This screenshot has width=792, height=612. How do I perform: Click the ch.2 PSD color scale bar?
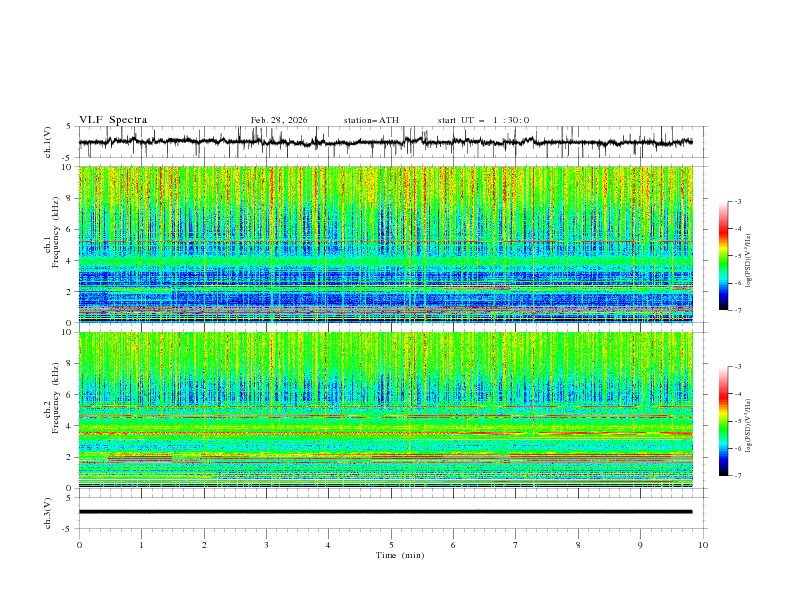723,421
